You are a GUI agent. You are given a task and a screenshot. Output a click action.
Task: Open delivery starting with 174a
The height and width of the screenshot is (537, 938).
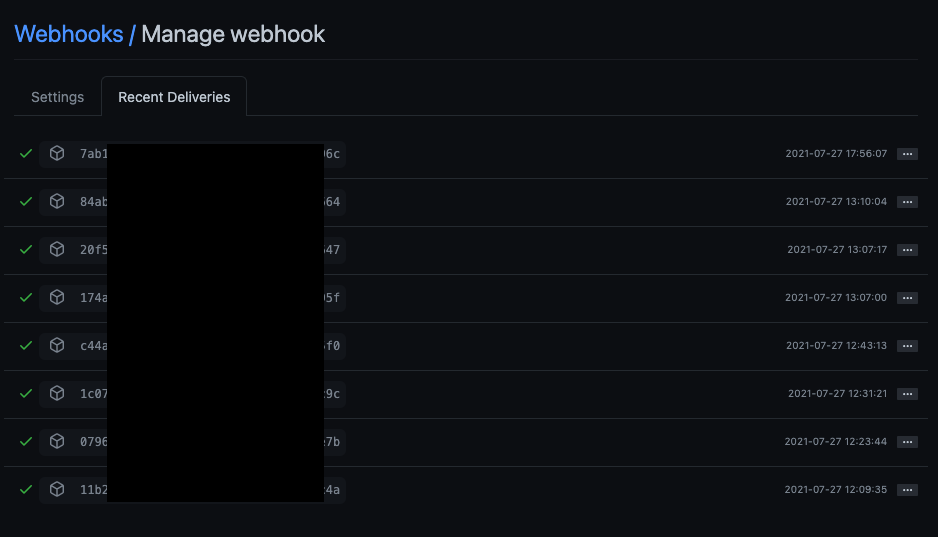point(193,298)
